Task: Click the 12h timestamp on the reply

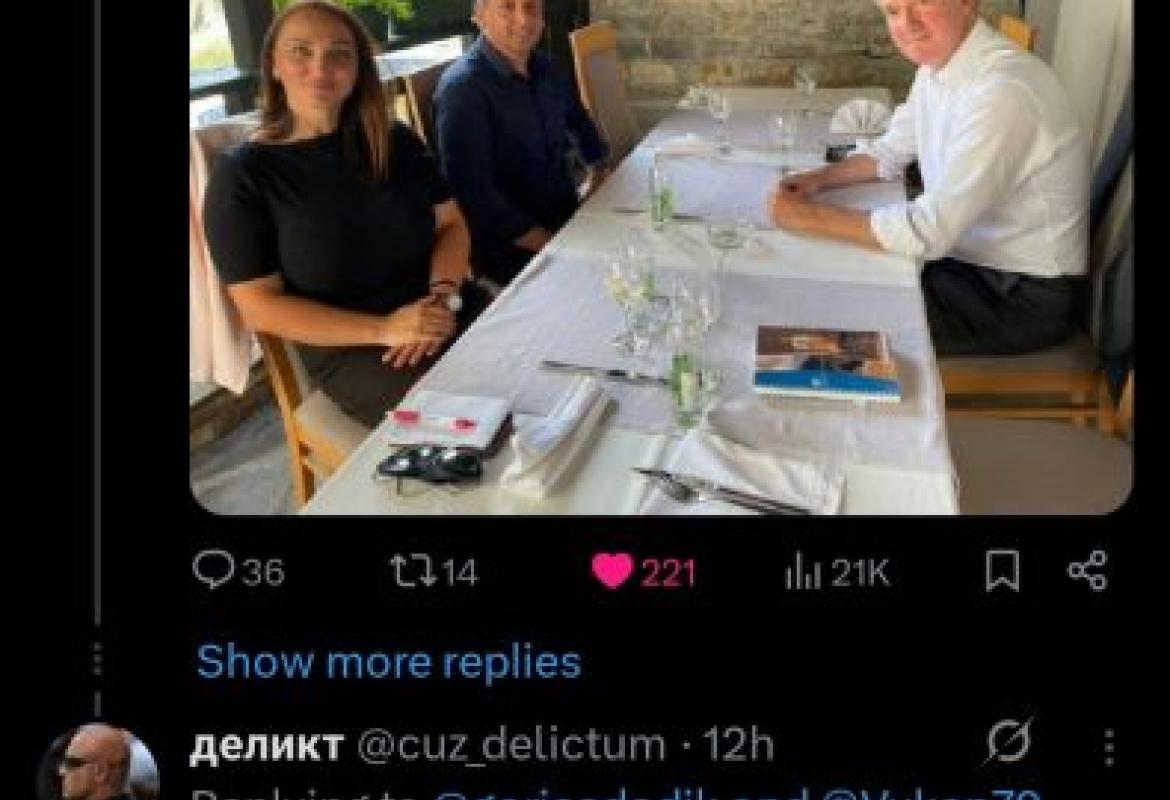Action: [x=738, y=745]
